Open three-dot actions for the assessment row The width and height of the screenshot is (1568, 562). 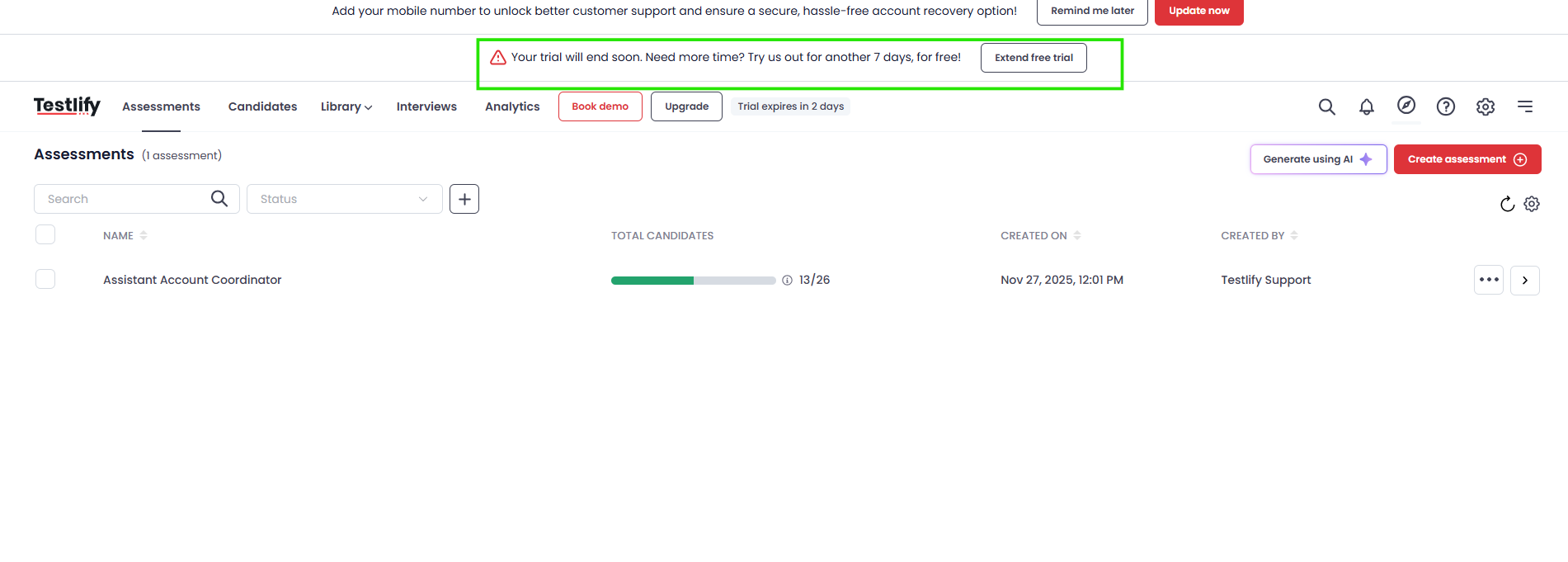click(1489, 280)
